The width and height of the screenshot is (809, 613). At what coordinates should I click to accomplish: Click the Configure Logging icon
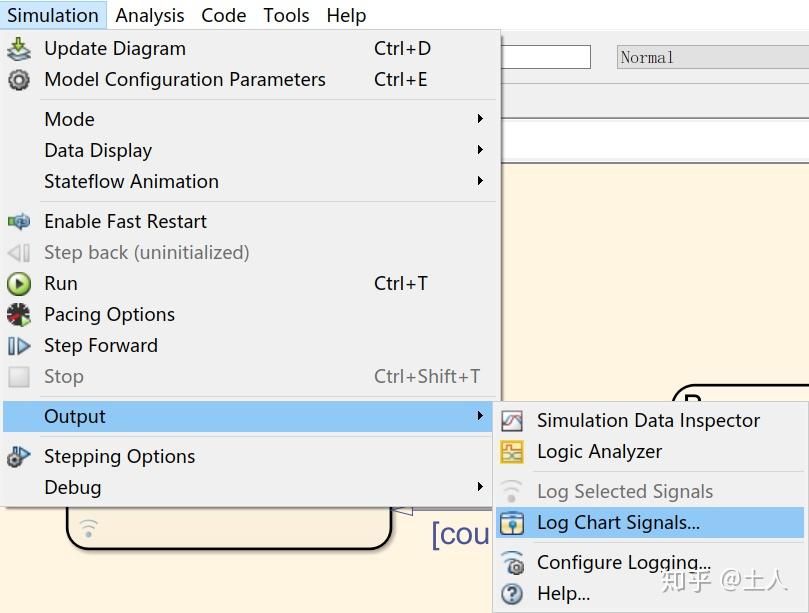click(x=512, y=563)
